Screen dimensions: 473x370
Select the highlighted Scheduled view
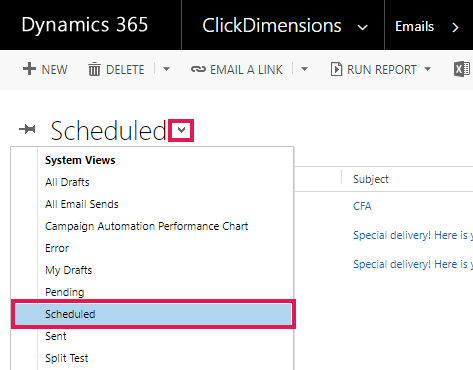tap(153, 314)
